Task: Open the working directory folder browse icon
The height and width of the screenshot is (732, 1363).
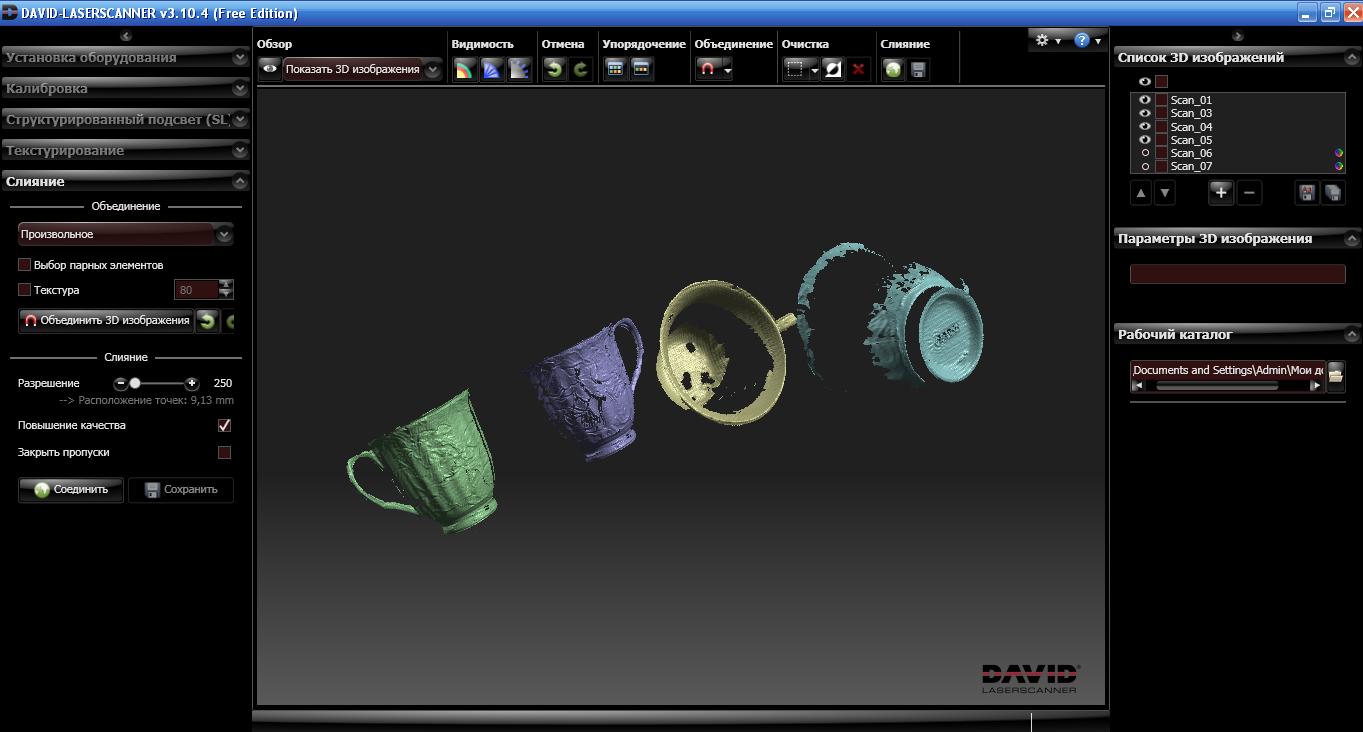Action: click(1335, 375)
